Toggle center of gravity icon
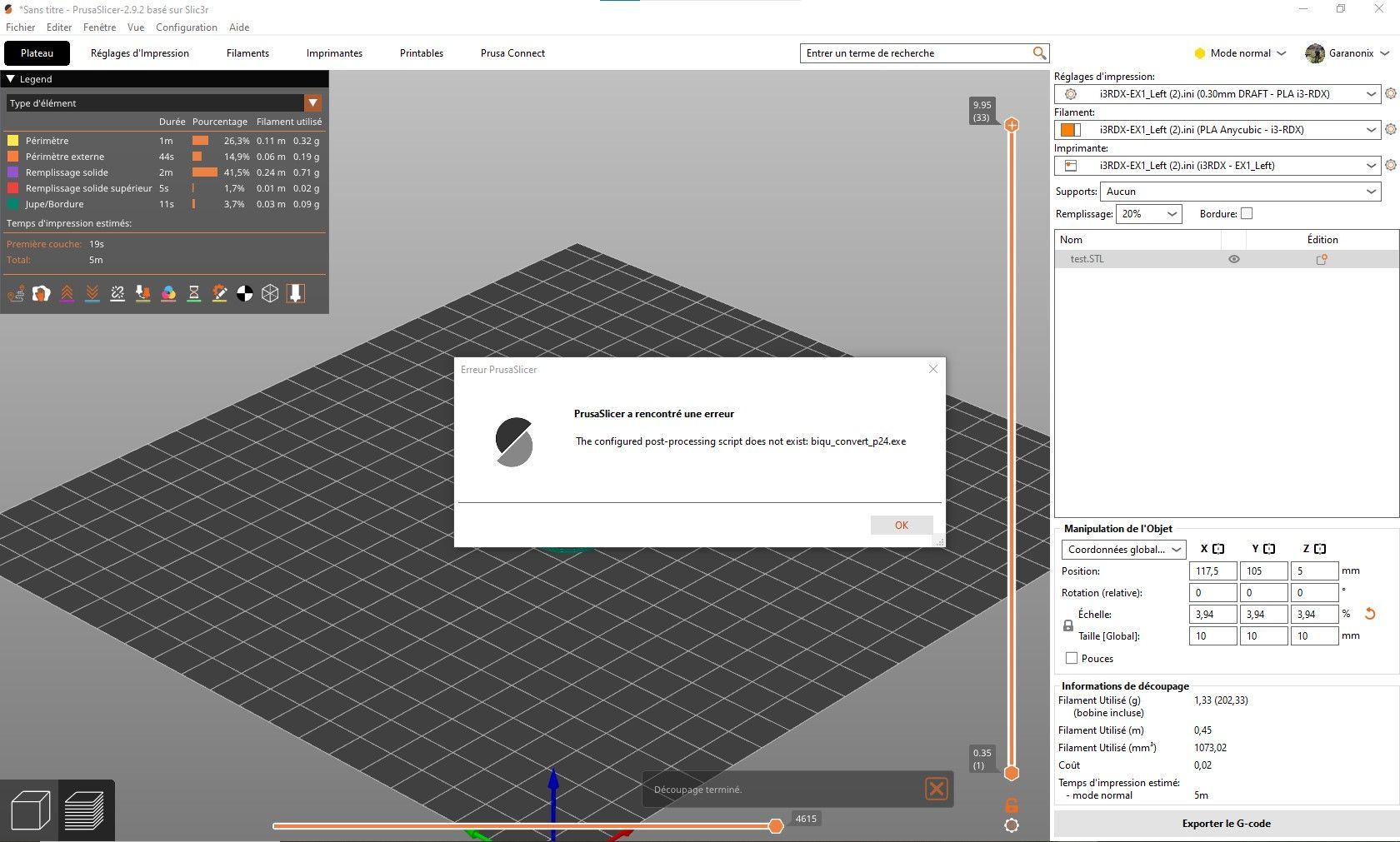Image resolution: width=1400 pixels, height=842 pixels. pos(245,293)
